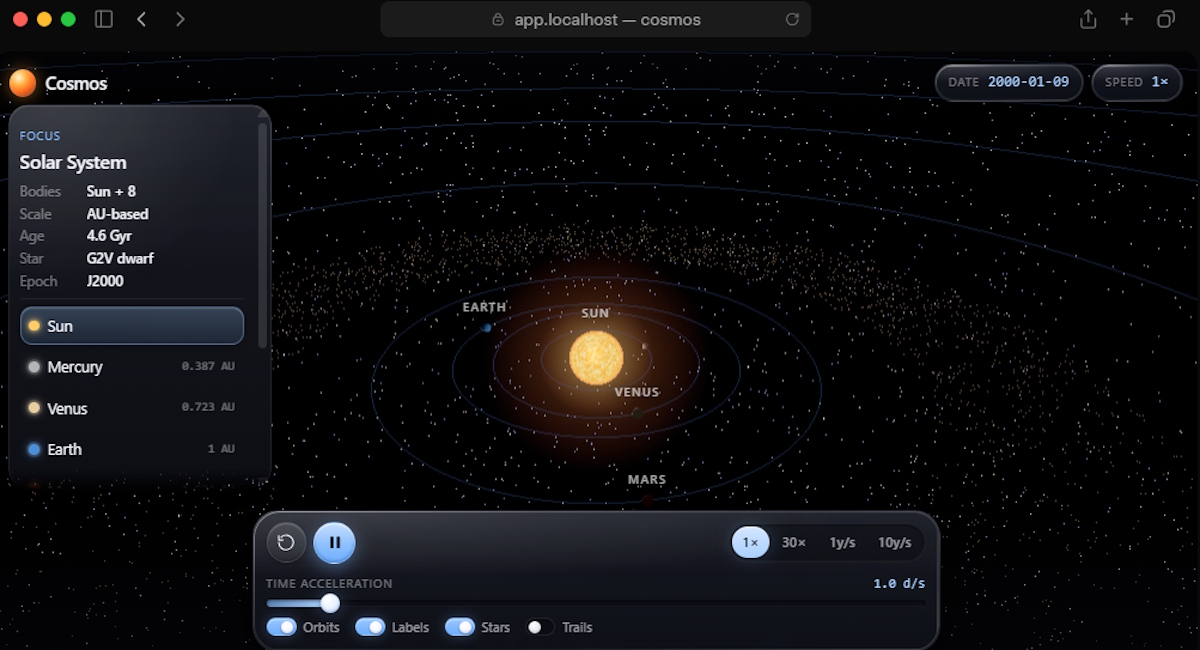Turn off the Stars toggle

(460, 627)
